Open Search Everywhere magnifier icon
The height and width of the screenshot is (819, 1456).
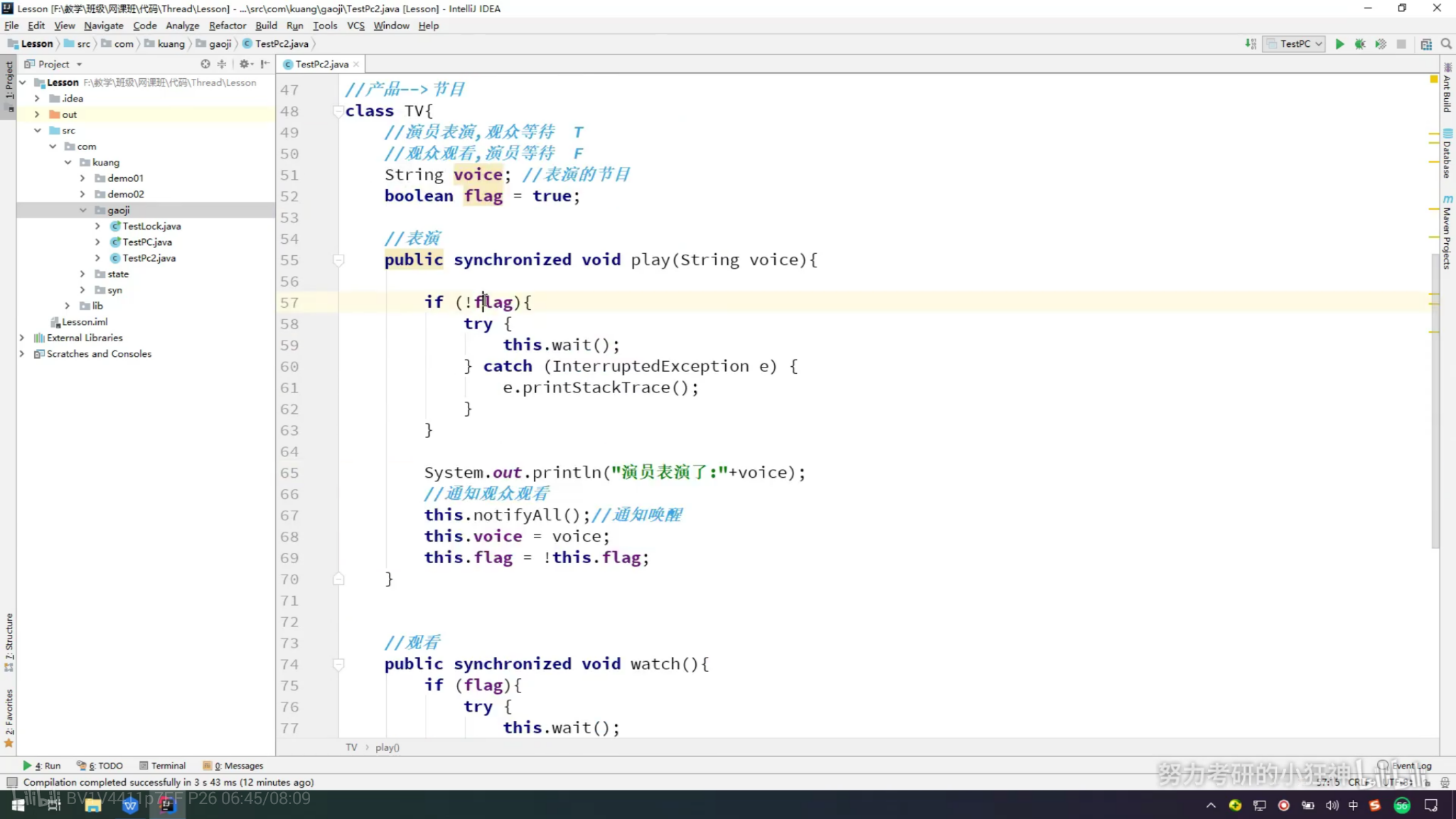(1446, 44)
